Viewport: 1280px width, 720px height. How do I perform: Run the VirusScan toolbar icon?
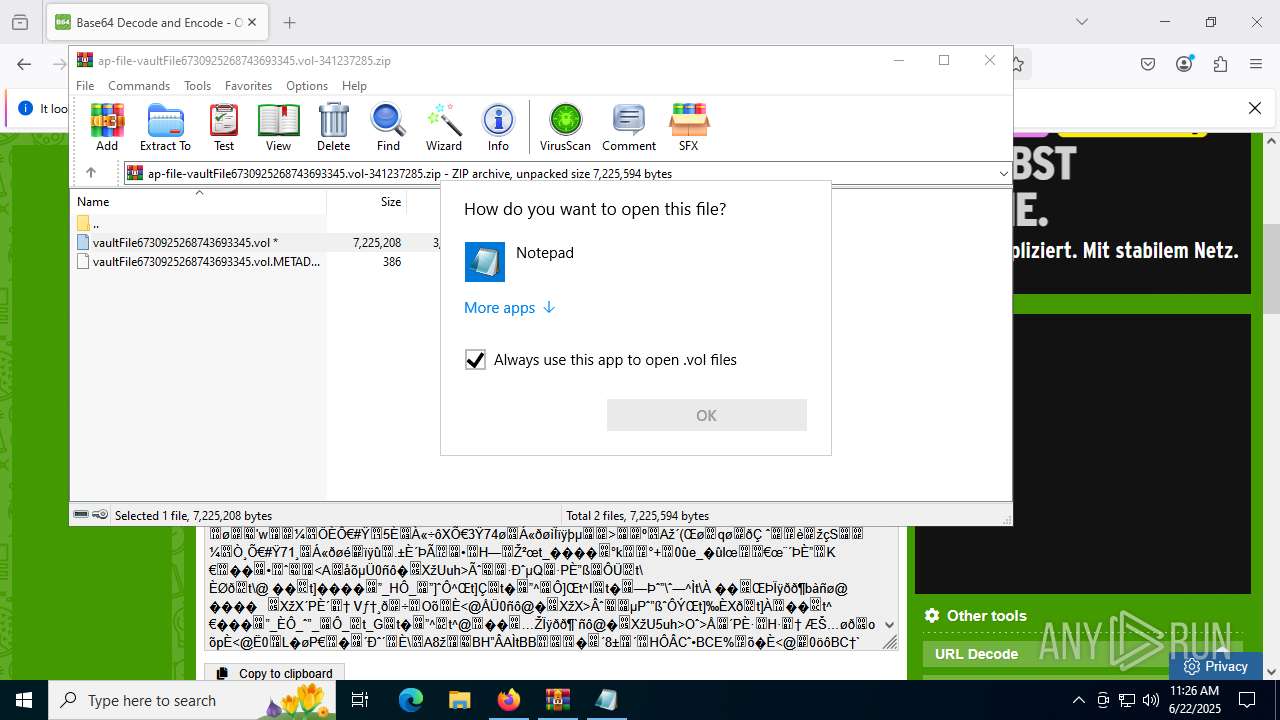click(x=565, y=127)
